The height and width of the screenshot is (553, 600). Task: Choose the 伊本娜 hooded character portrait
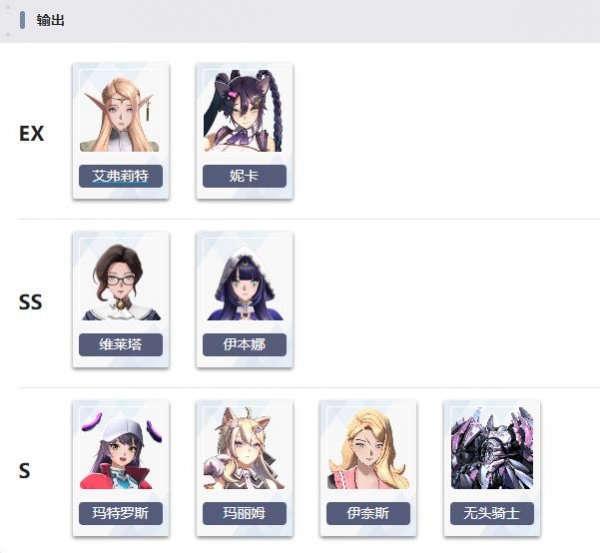[x=245, y=280]
